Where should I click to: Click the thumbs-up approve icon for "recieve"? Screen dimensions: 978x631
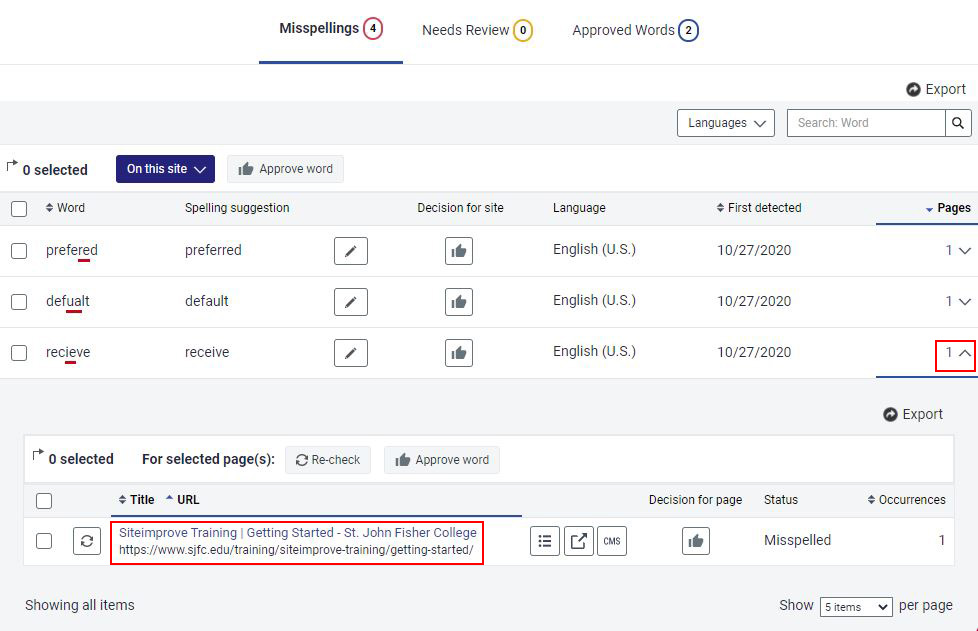point(458,352)
